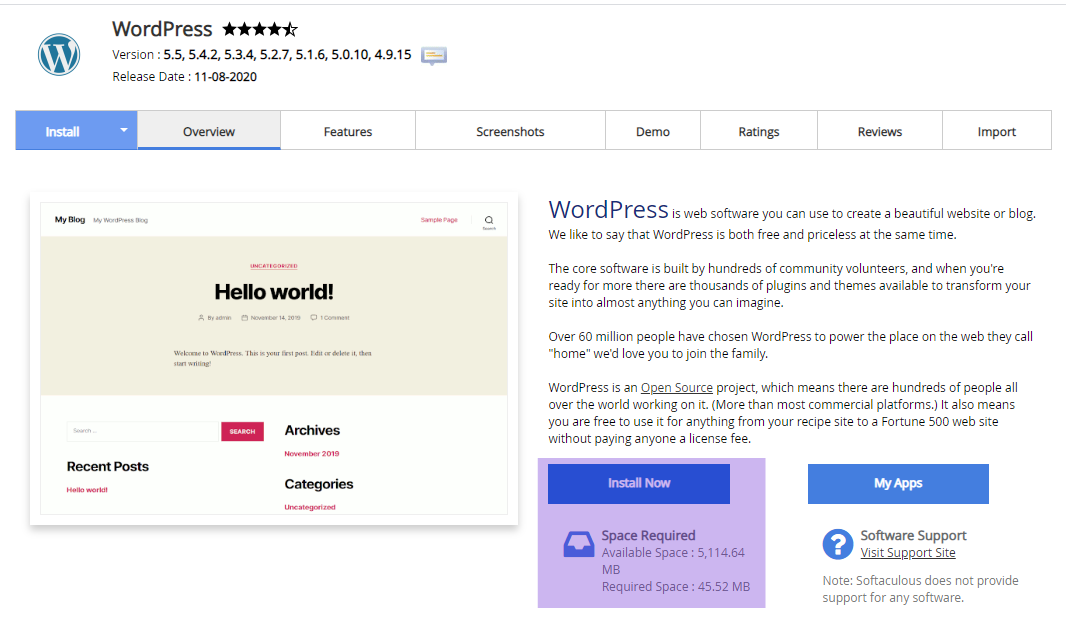Click the 'Hello world!' heading in preview
Viewport: 1066px width, 618px height.
click(274, 292)
